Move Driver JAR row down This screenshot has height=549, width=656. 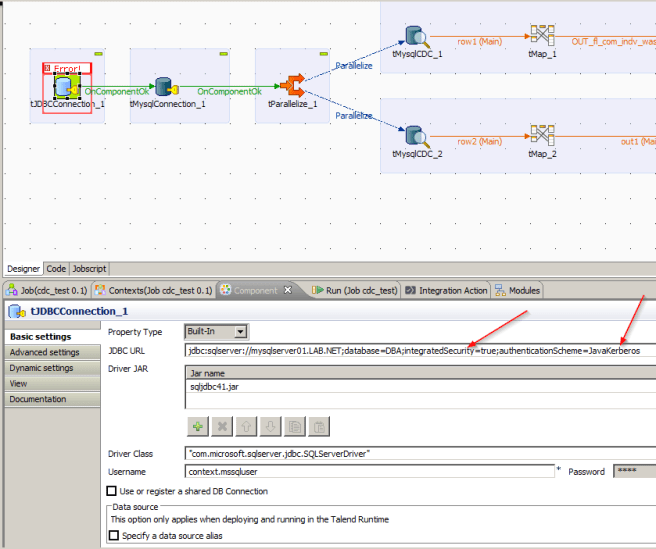270,426
